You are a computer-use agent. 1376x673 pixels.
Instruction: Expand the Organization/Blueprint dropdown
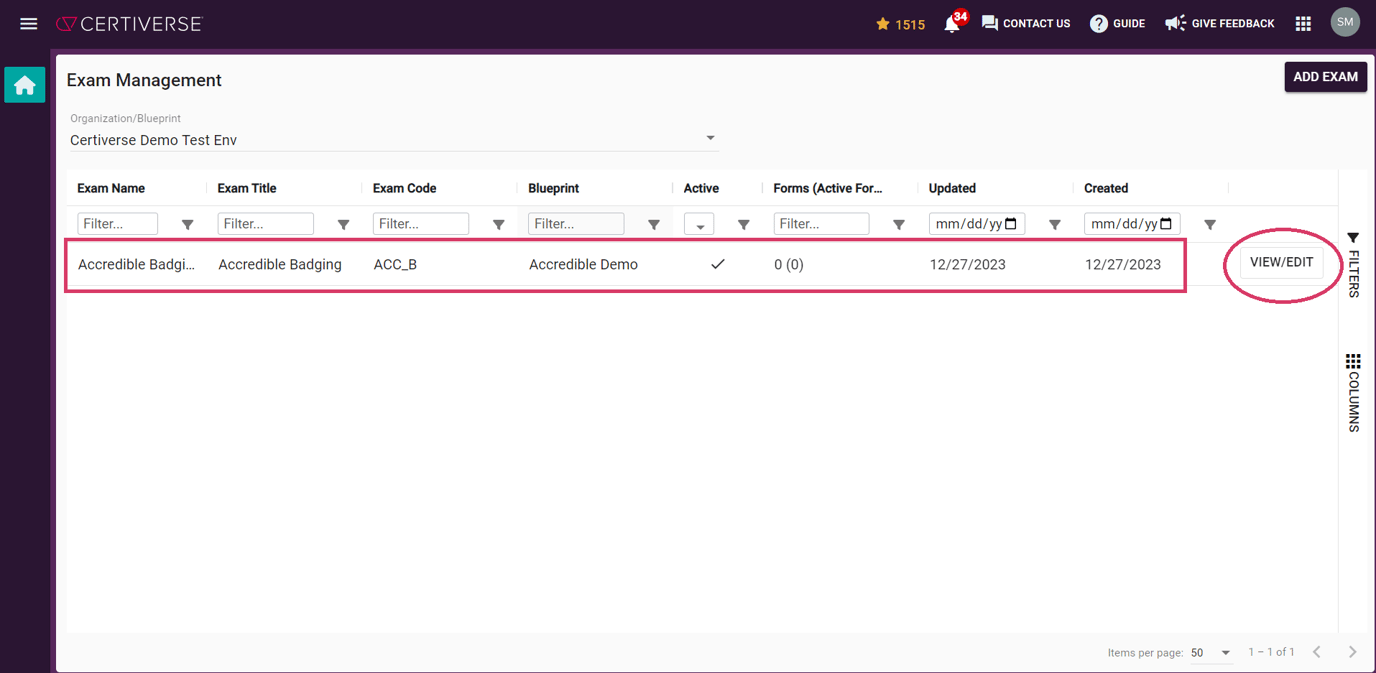point(710,138)
